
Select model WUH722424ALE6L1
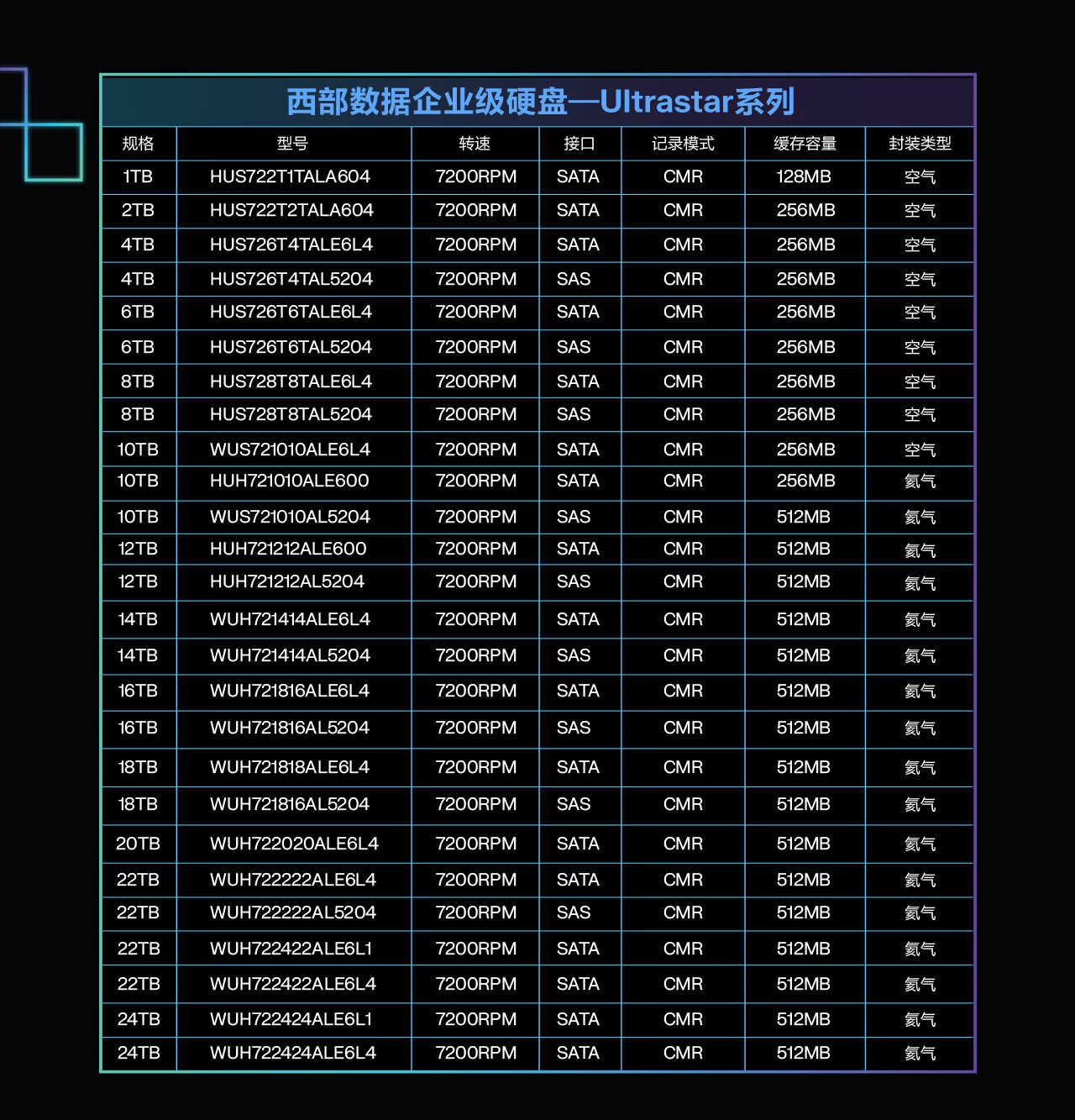[x=291, y=1019]
